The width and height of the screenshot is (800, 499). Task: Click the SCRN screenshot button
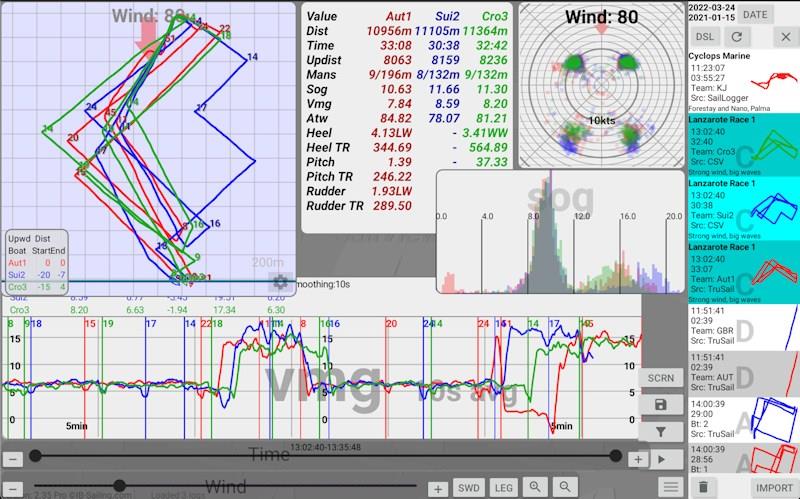661,378
